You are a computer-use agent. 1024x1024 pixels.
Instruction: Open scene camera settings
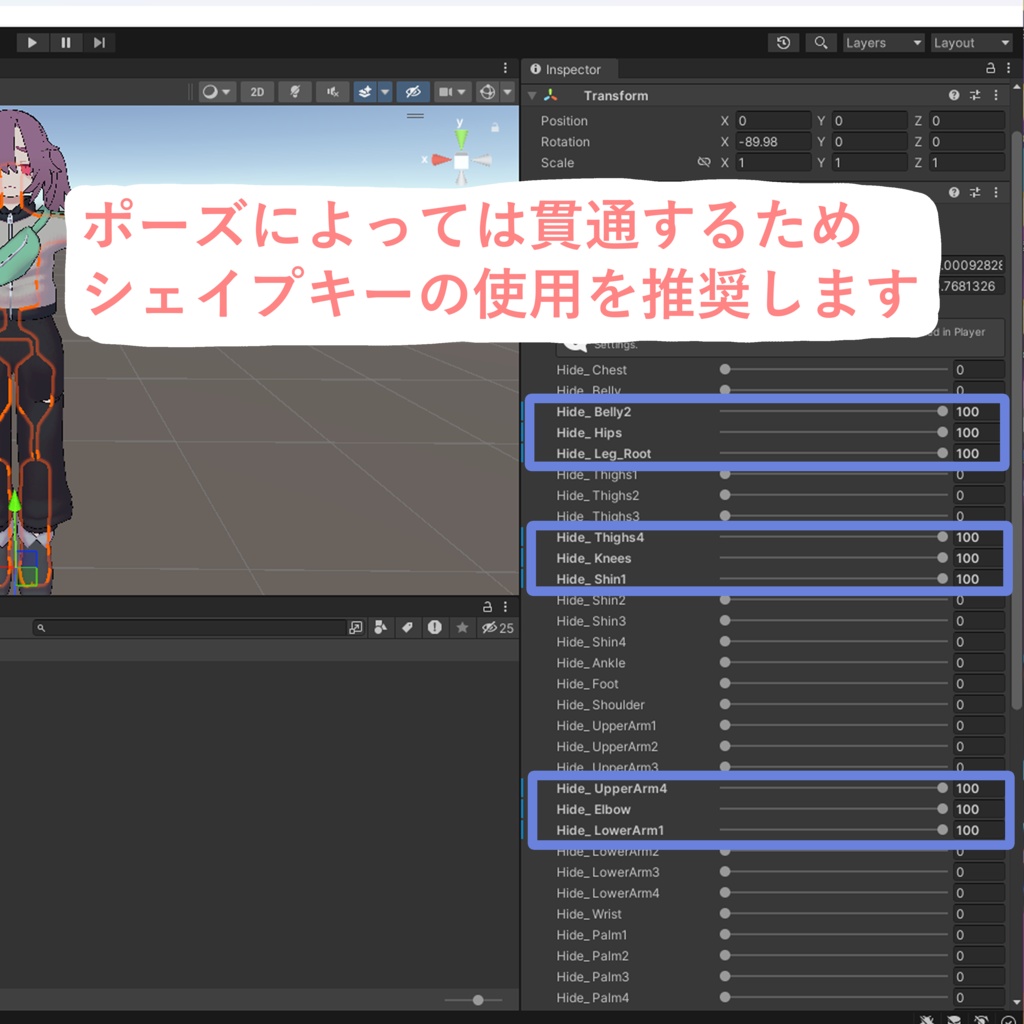[x=452, y=92]
